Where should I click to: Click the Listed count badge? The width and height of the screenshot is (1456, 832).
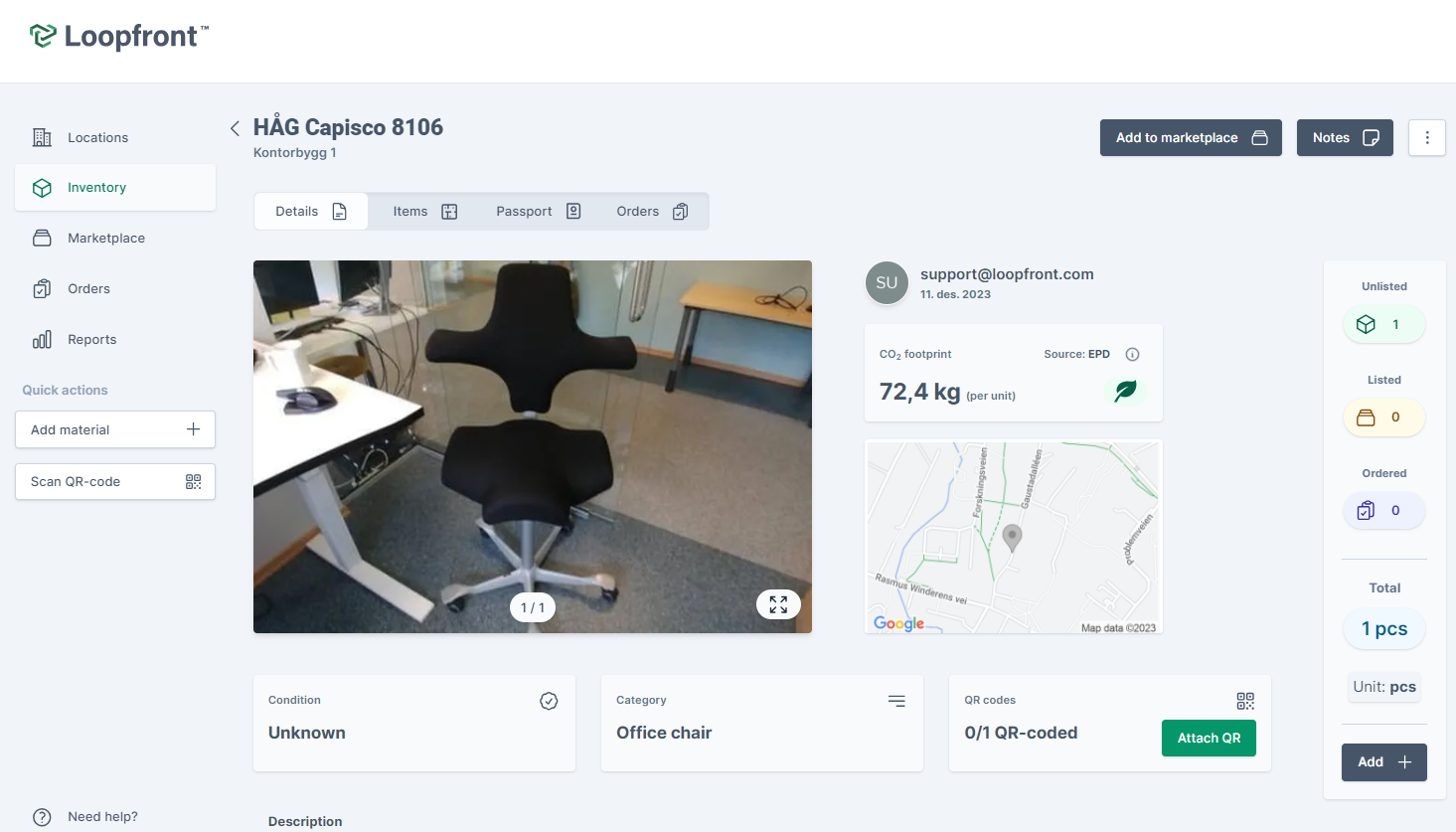tap(1383, 417)
